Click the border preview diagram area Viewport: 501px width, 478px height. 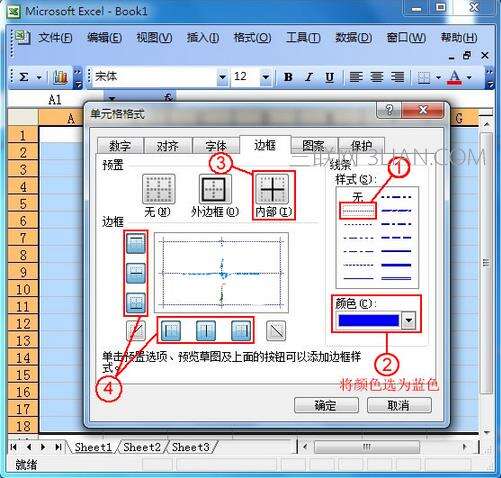point(221,273)
